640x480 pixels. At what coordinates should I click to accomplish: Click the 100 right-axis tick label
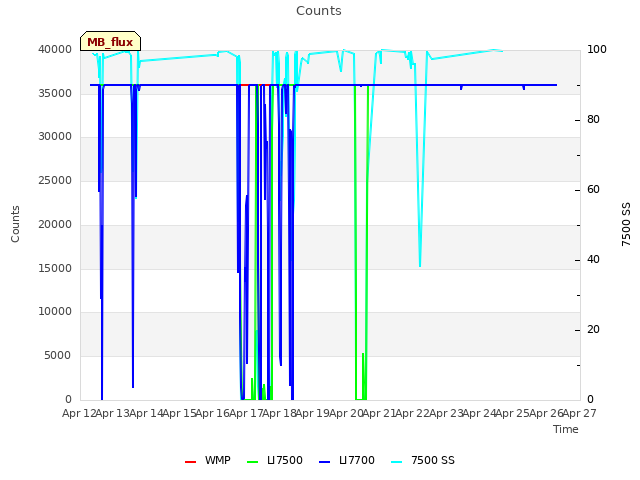(x=597, y=49)
